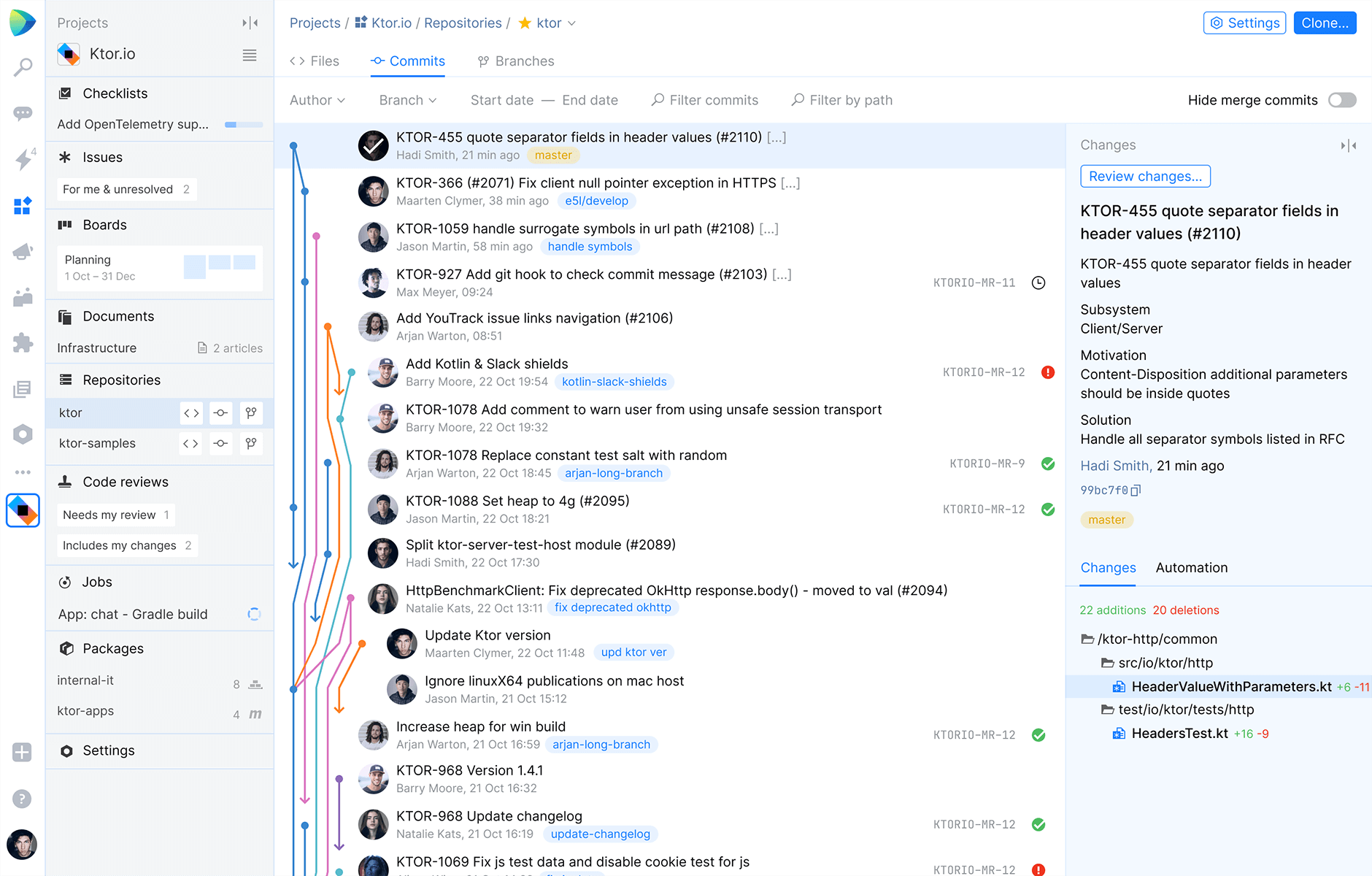
Task: Click the Review changes button
Action: point(1145,176)
